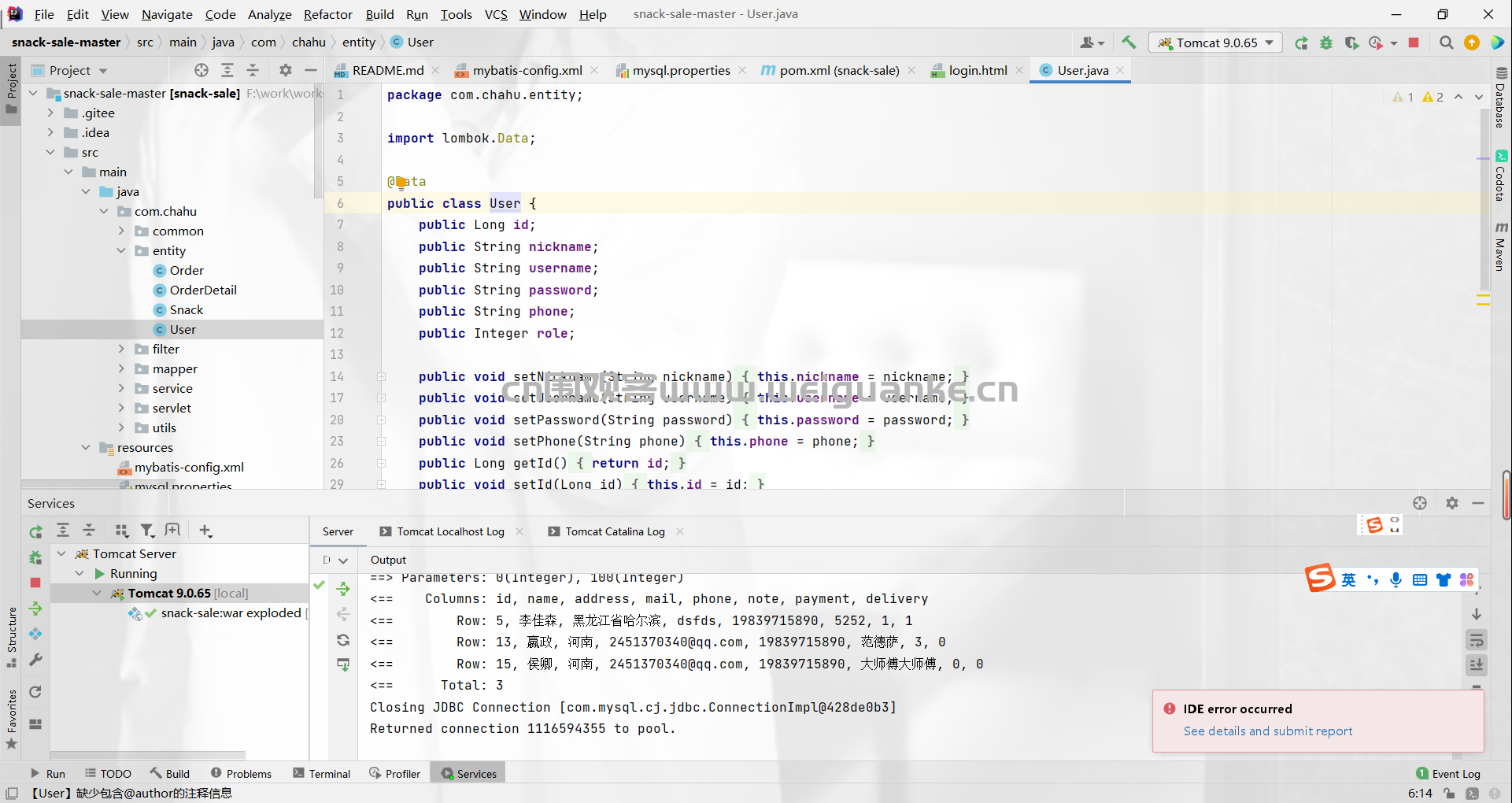
Task: Open the Tomcat 9.0.65 run configuration dropdown
Action: [1215, 43]
